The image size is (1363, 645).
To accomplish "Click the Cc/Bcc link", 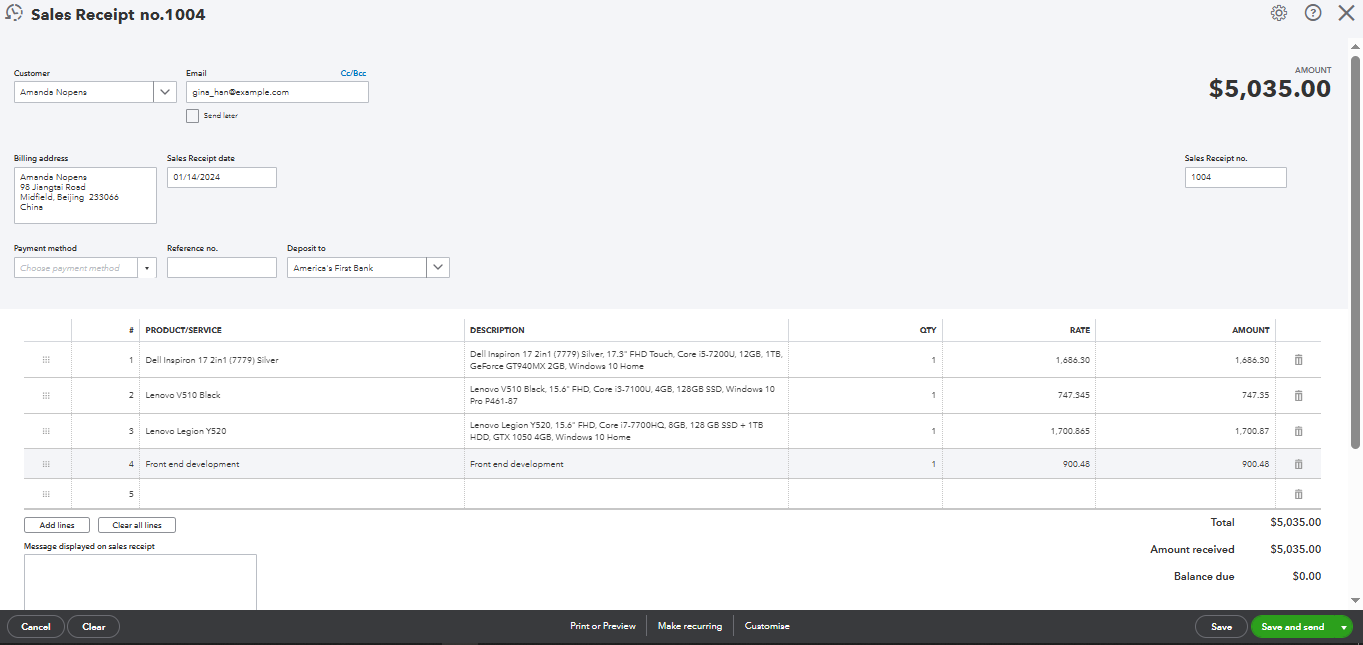I will [353, 73].
